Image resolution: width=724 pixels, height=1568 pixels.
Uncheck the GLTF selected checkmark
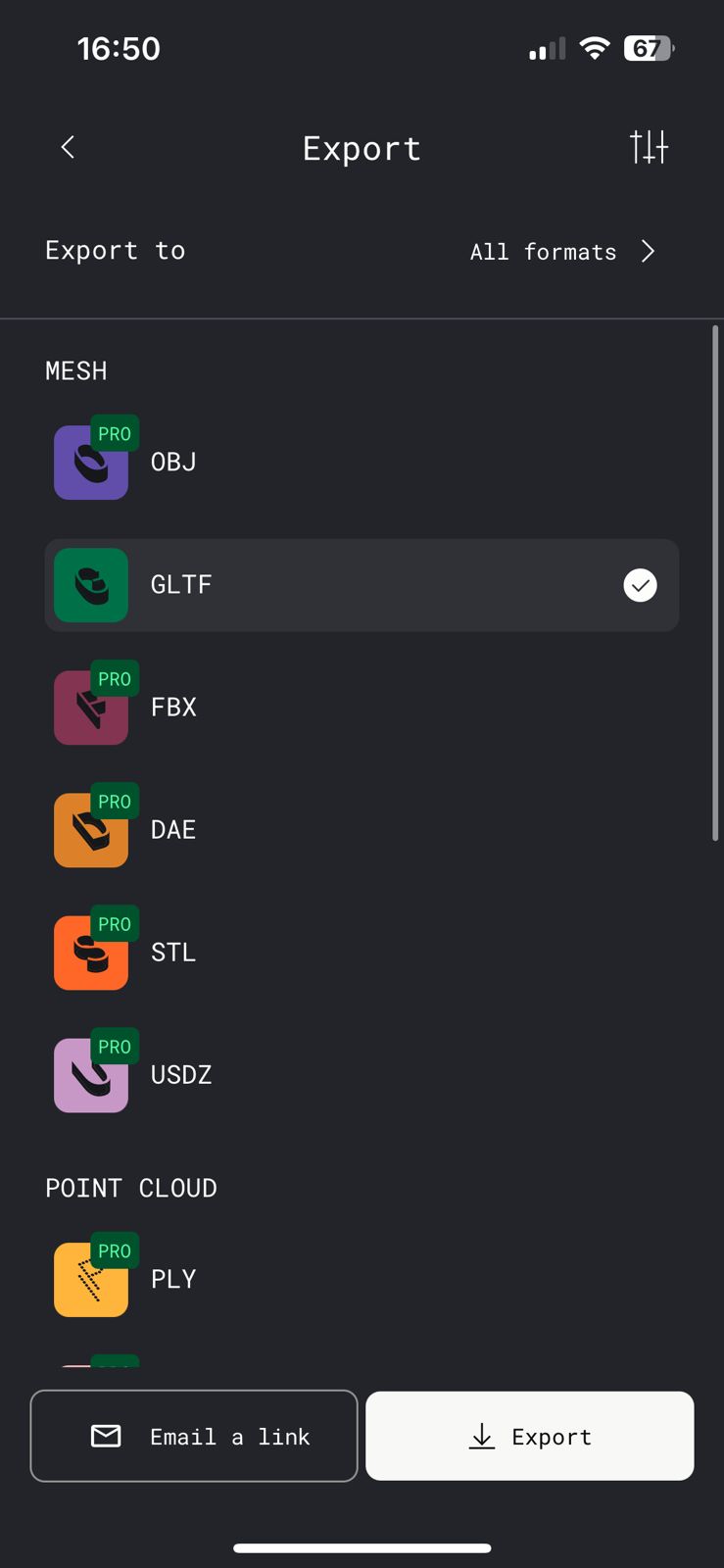click(640, 585)
